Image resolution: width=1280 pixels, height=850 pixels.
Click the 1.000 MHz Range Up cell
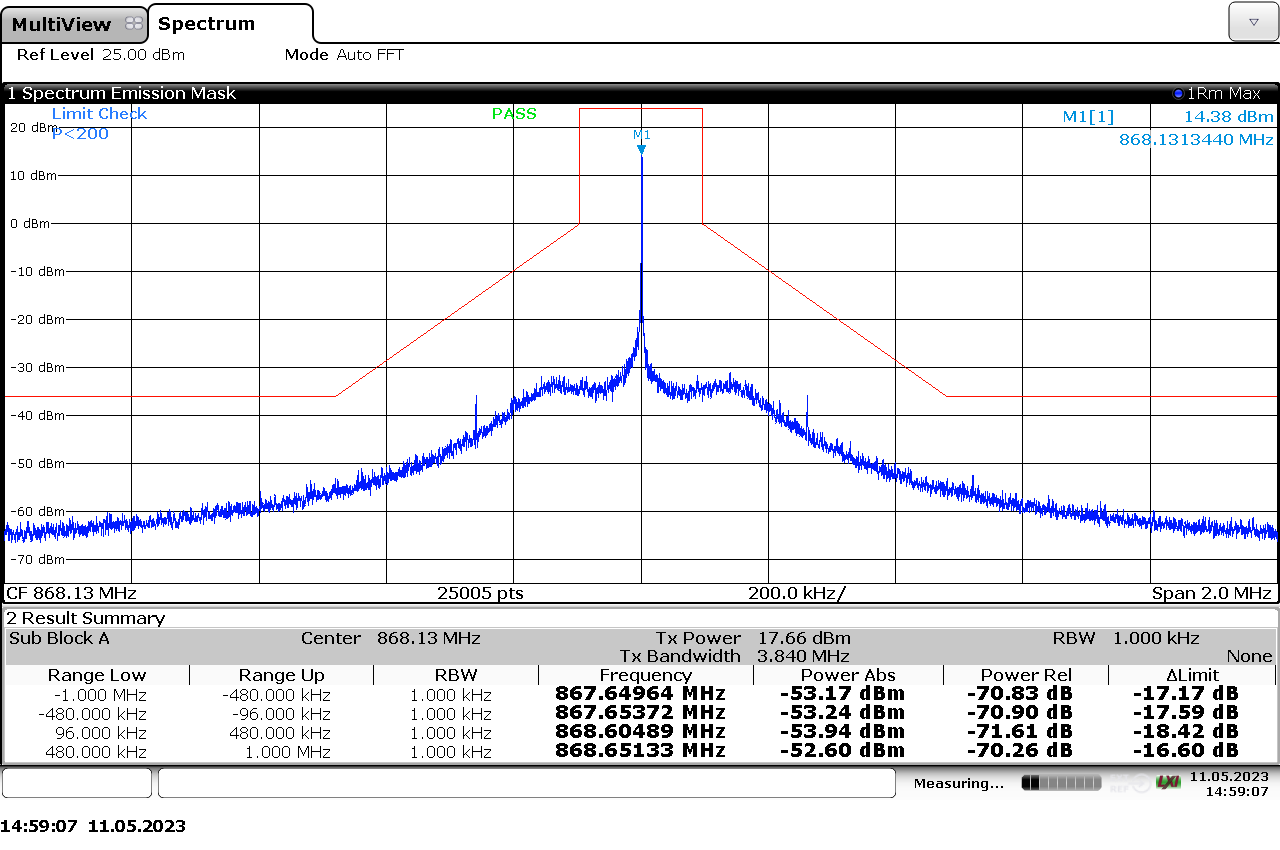(288, 752)
